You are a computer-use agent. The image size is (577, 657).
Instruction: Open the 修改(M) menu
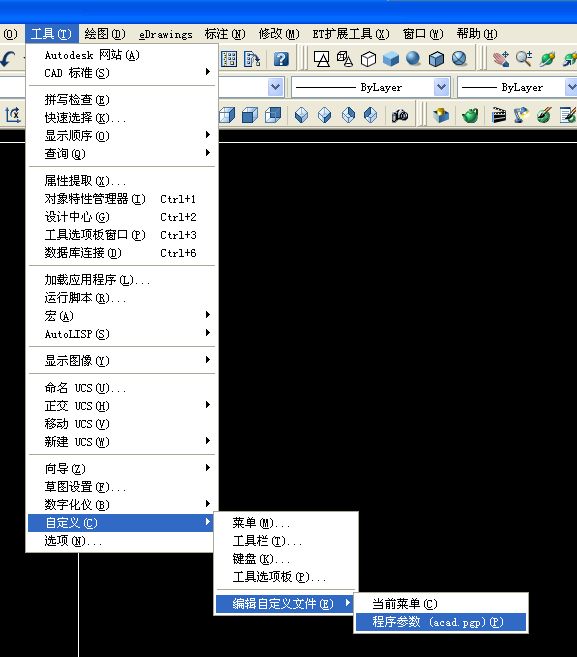pos(279,34)
